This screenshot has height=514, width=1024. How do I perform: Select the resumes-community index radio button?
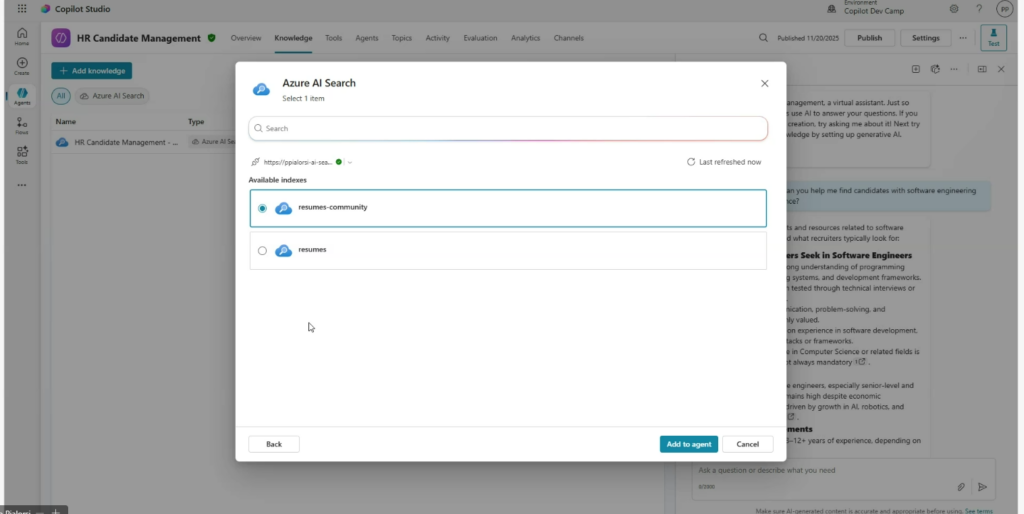262,208
